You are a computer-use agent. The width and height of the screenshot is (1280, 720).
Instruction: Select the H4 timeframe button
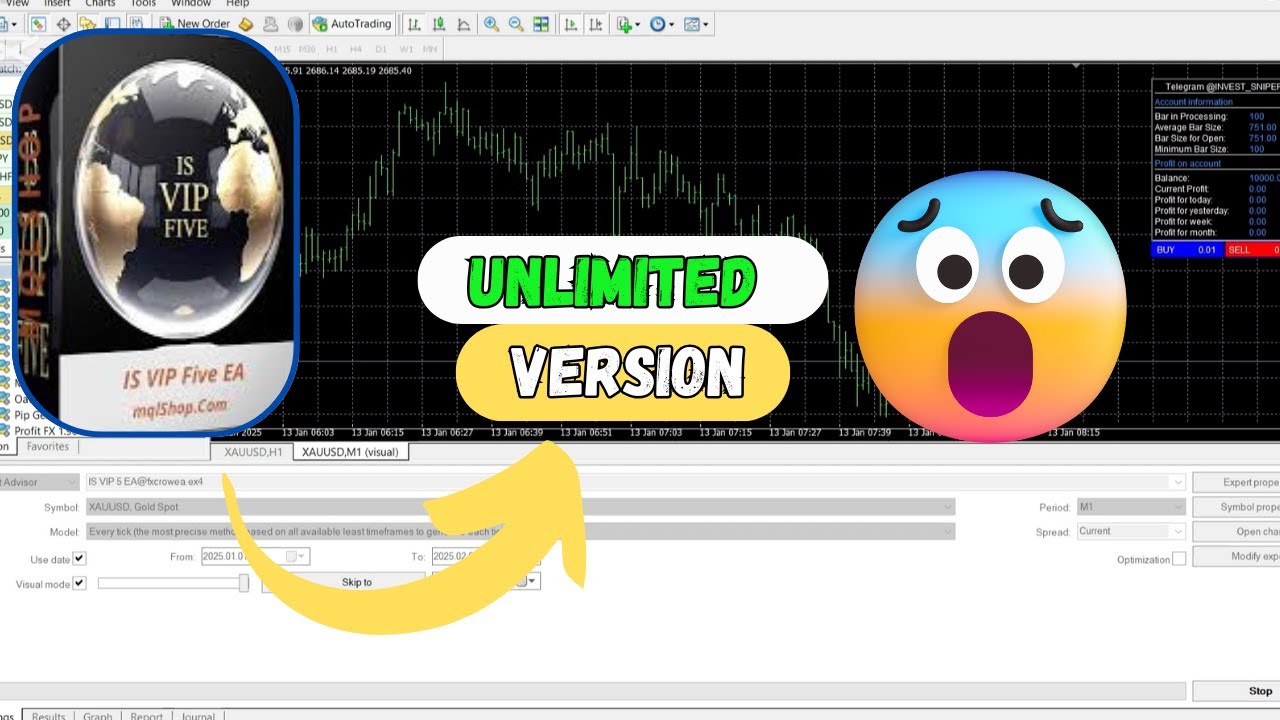356,49
